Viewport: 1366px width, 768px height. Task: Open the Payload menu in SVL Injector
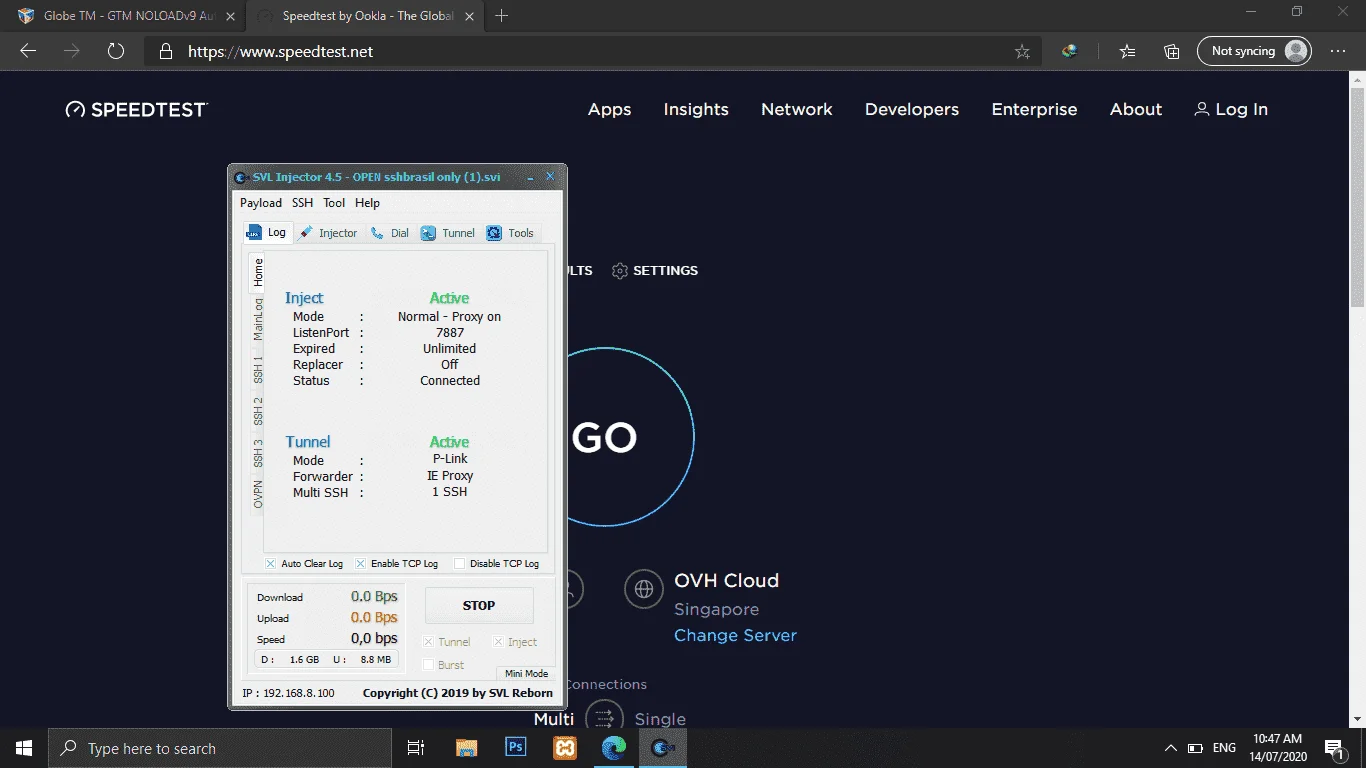(x=261, y=203)
